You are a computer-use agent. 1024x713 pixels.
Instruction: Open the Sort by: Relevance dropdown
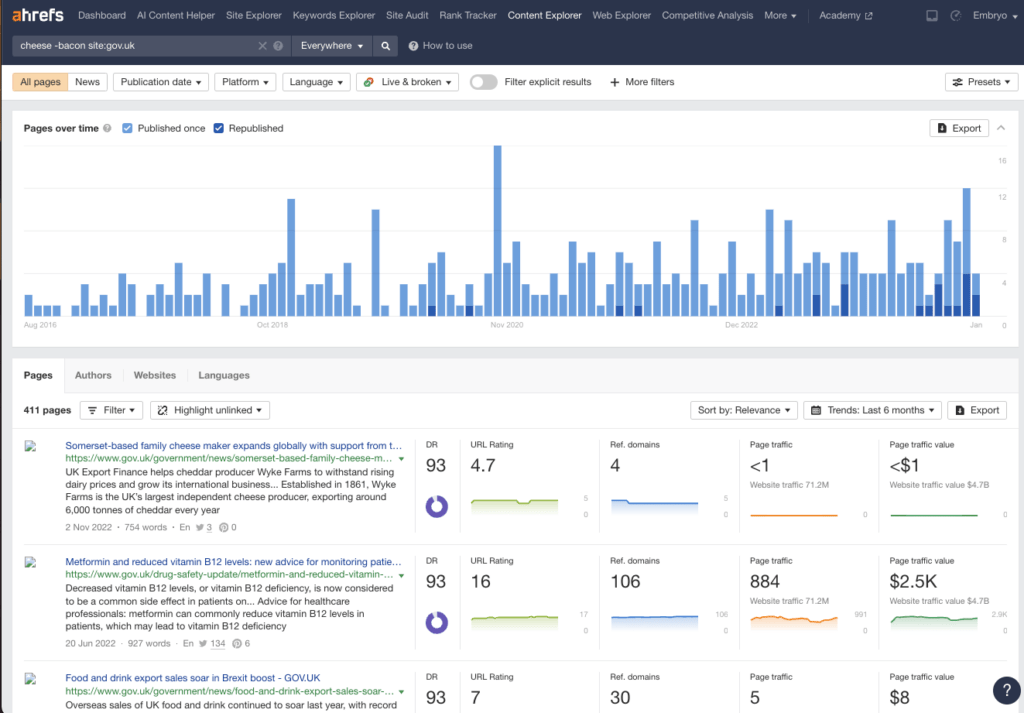tap(744, 410)
